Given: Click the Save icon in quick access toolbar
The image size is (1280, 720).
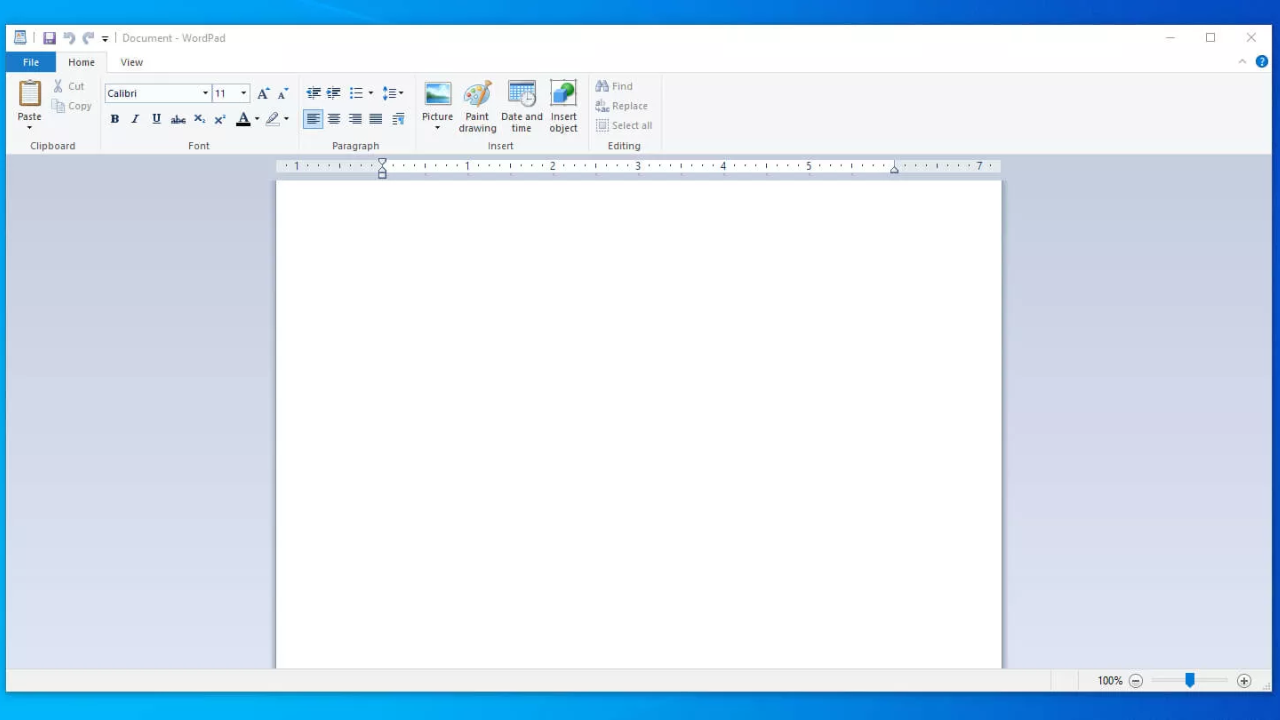Looking at the screenshot, I should click(x=49, y=38).
